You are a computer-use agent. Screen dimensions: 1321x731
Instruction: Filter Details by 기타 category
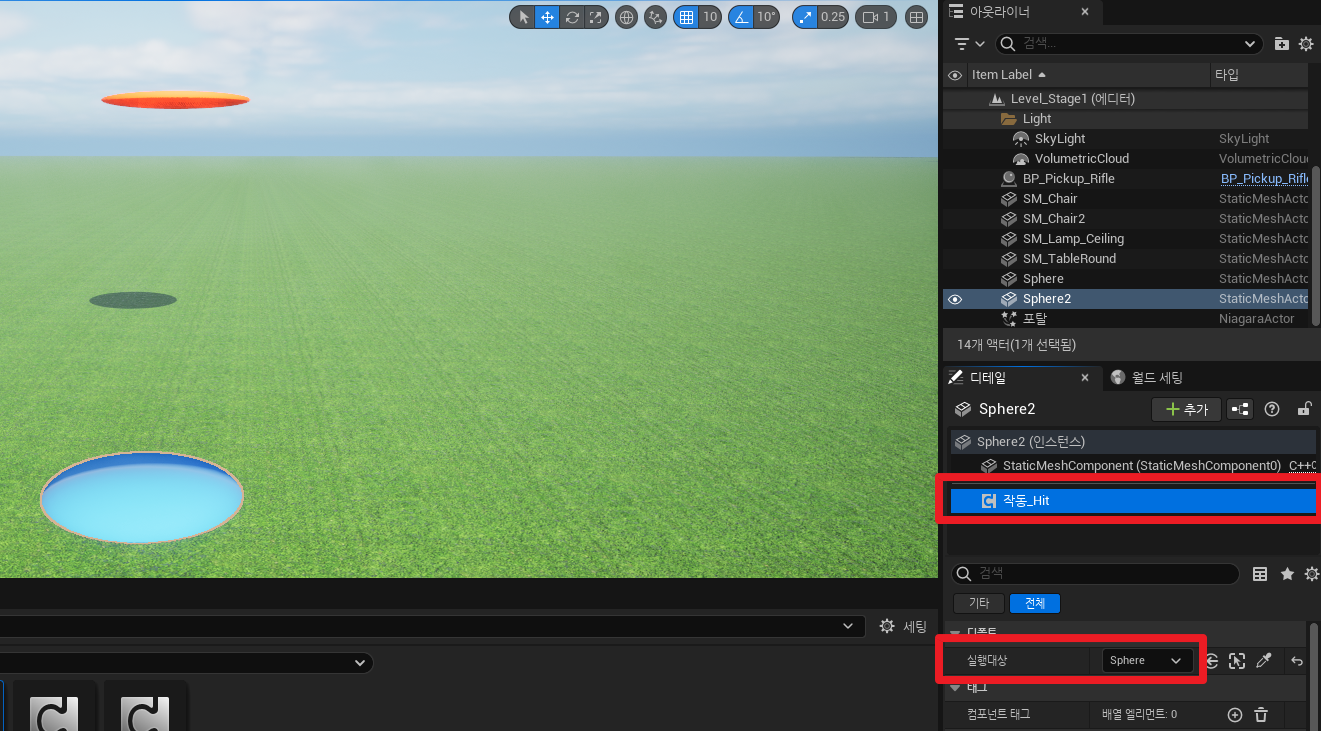point(979,603)
